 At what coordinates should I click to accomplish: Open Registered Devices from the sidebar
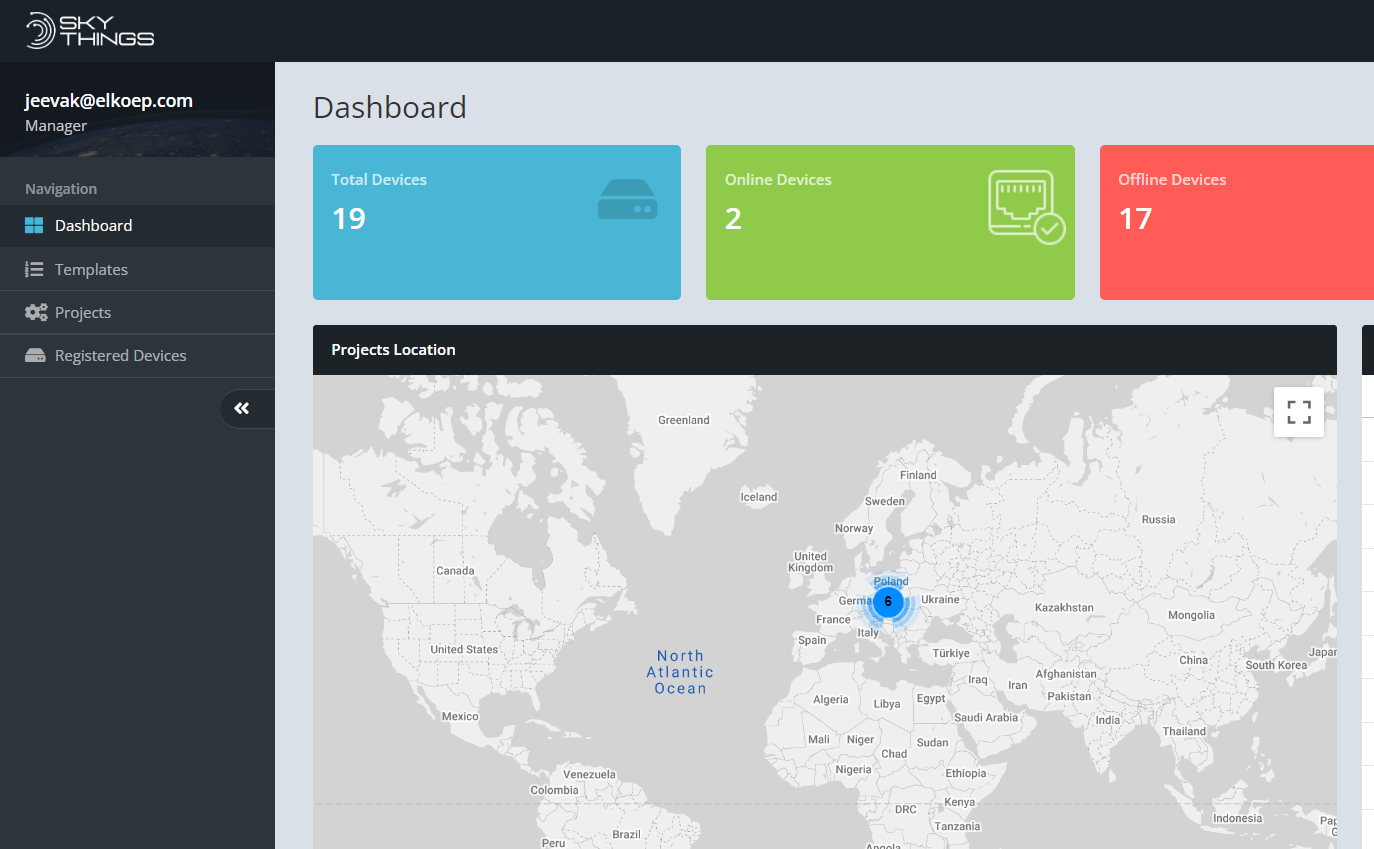(120, 356)
